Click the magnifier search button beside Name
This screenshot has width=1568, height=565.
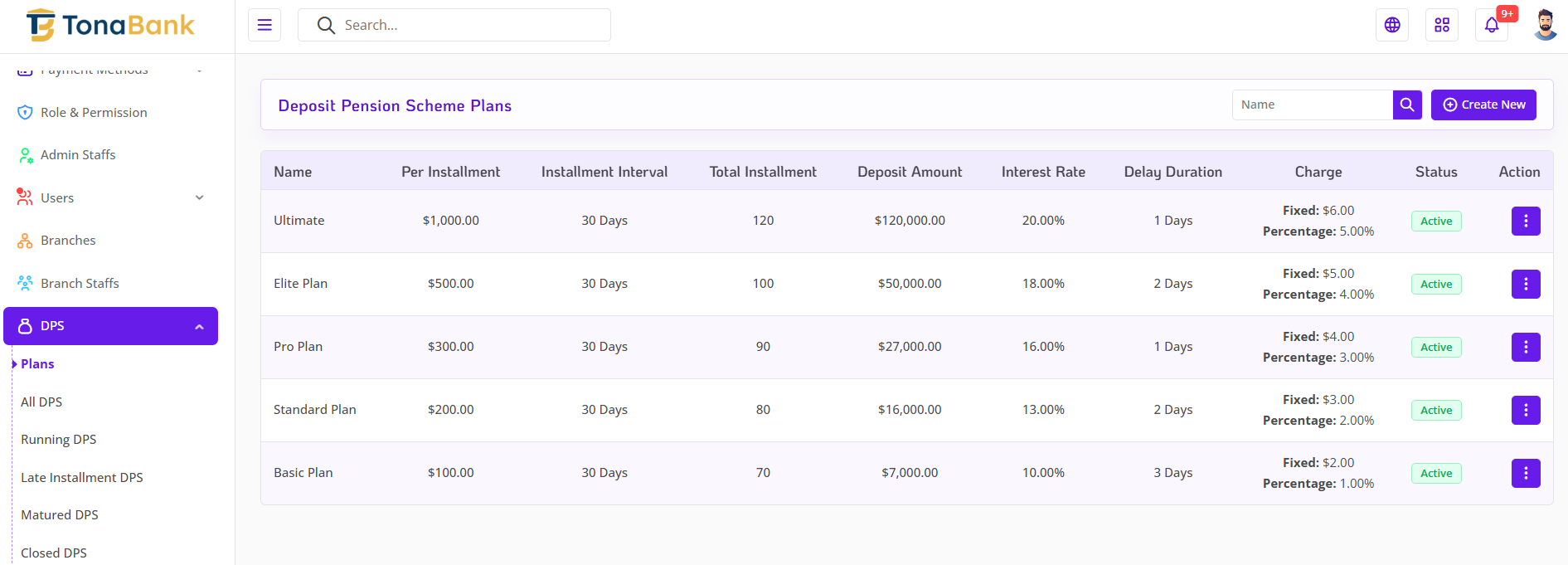[x=1407, y=105]
